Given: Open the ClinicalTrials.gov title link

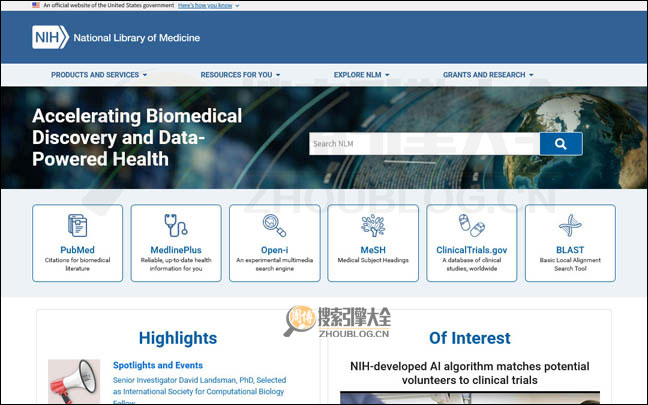Looking at the screenshot, I should (x=472, y=250).
